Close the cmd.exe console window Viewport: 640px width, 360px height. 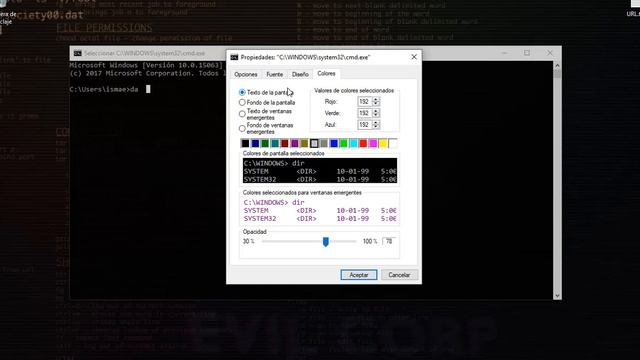(550, 53)
